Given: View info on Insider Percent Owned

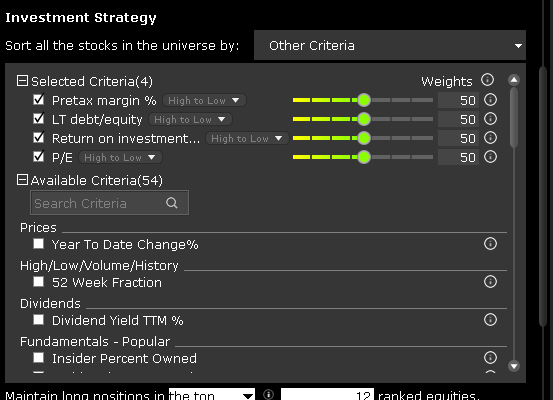Looking at the screenshot, I should [490, 358].
